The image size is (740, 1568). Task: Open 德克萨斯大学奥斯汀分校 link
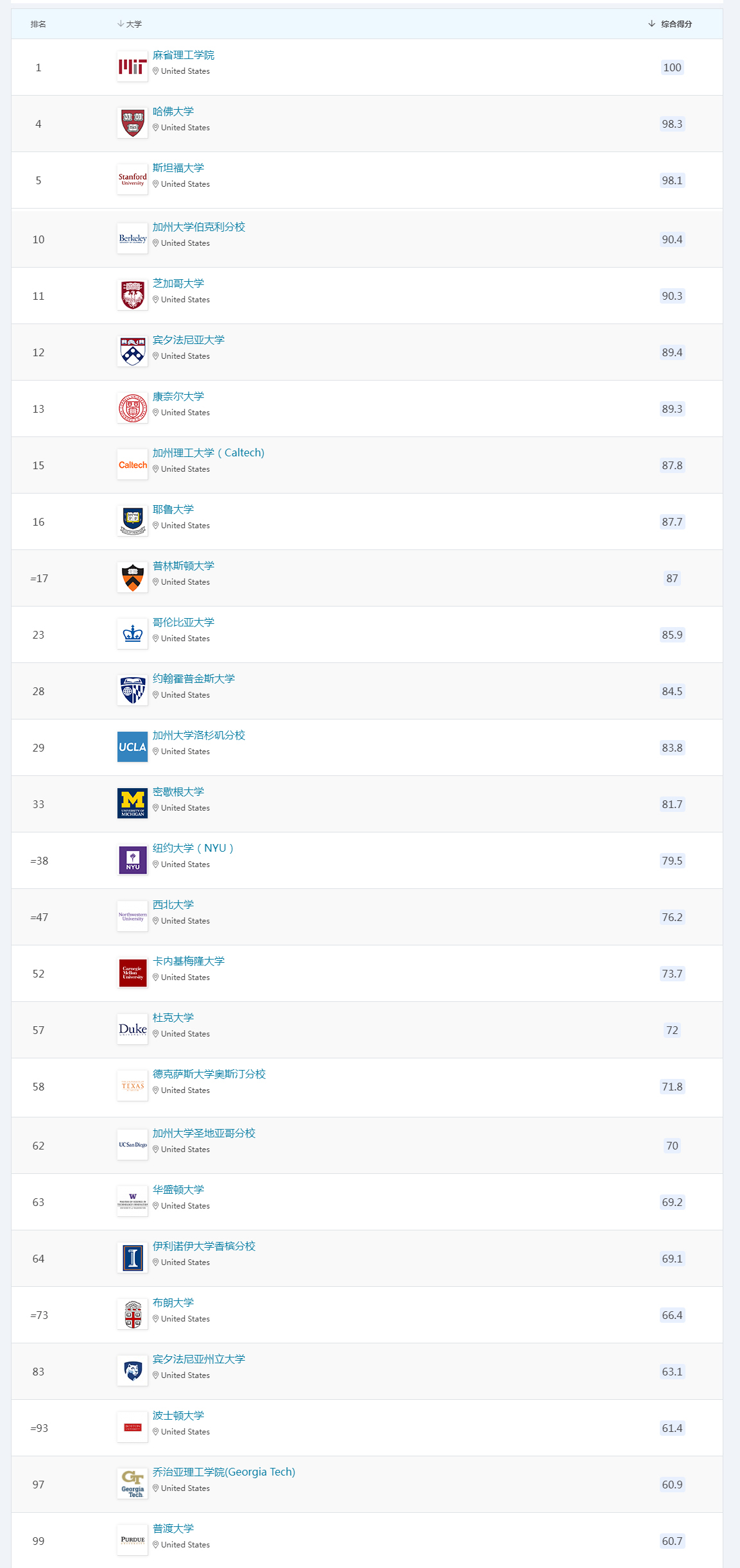coord(209,1074)
